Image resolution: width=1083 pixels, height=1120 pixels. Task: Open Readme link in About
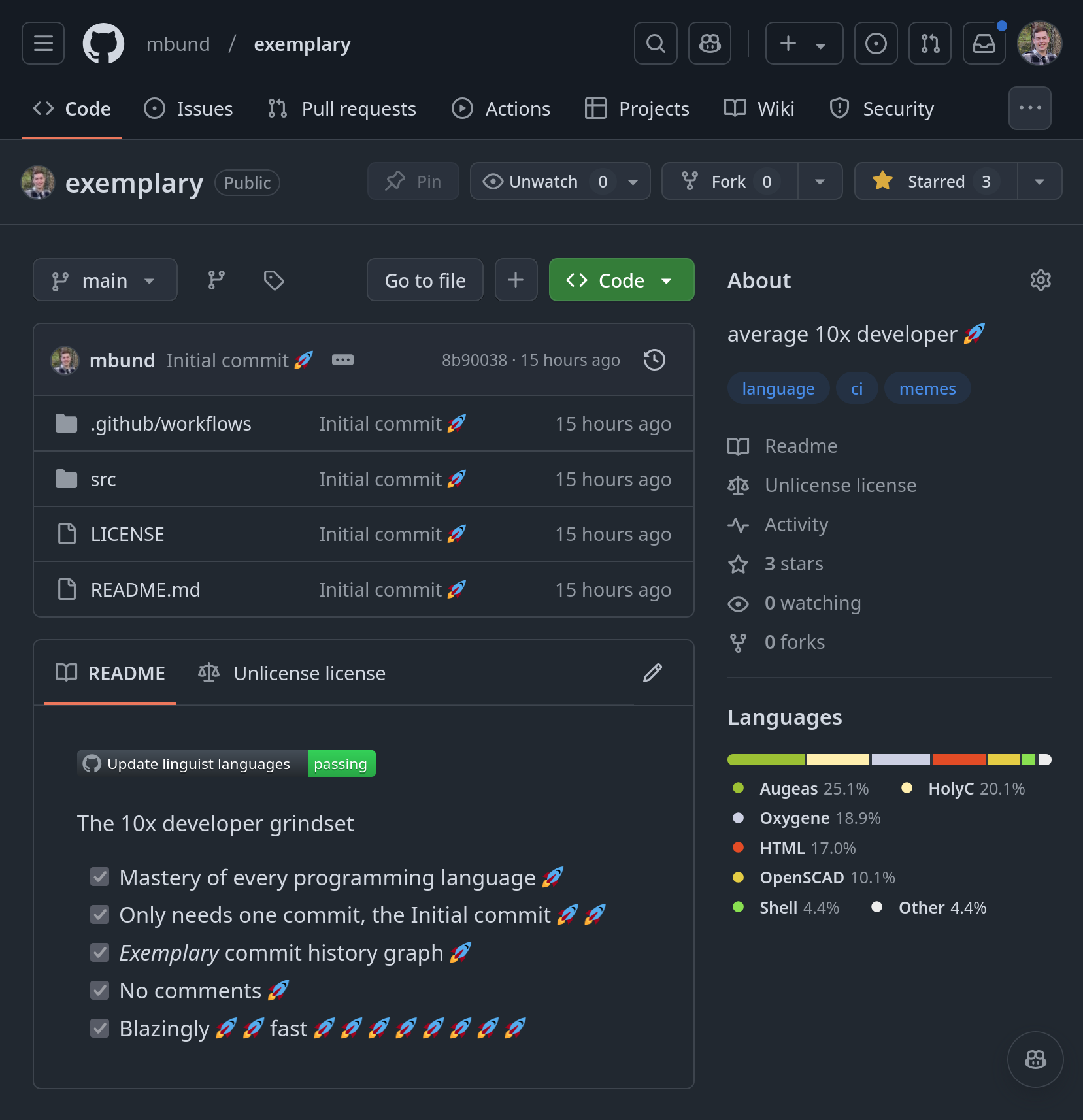point(783,446)
